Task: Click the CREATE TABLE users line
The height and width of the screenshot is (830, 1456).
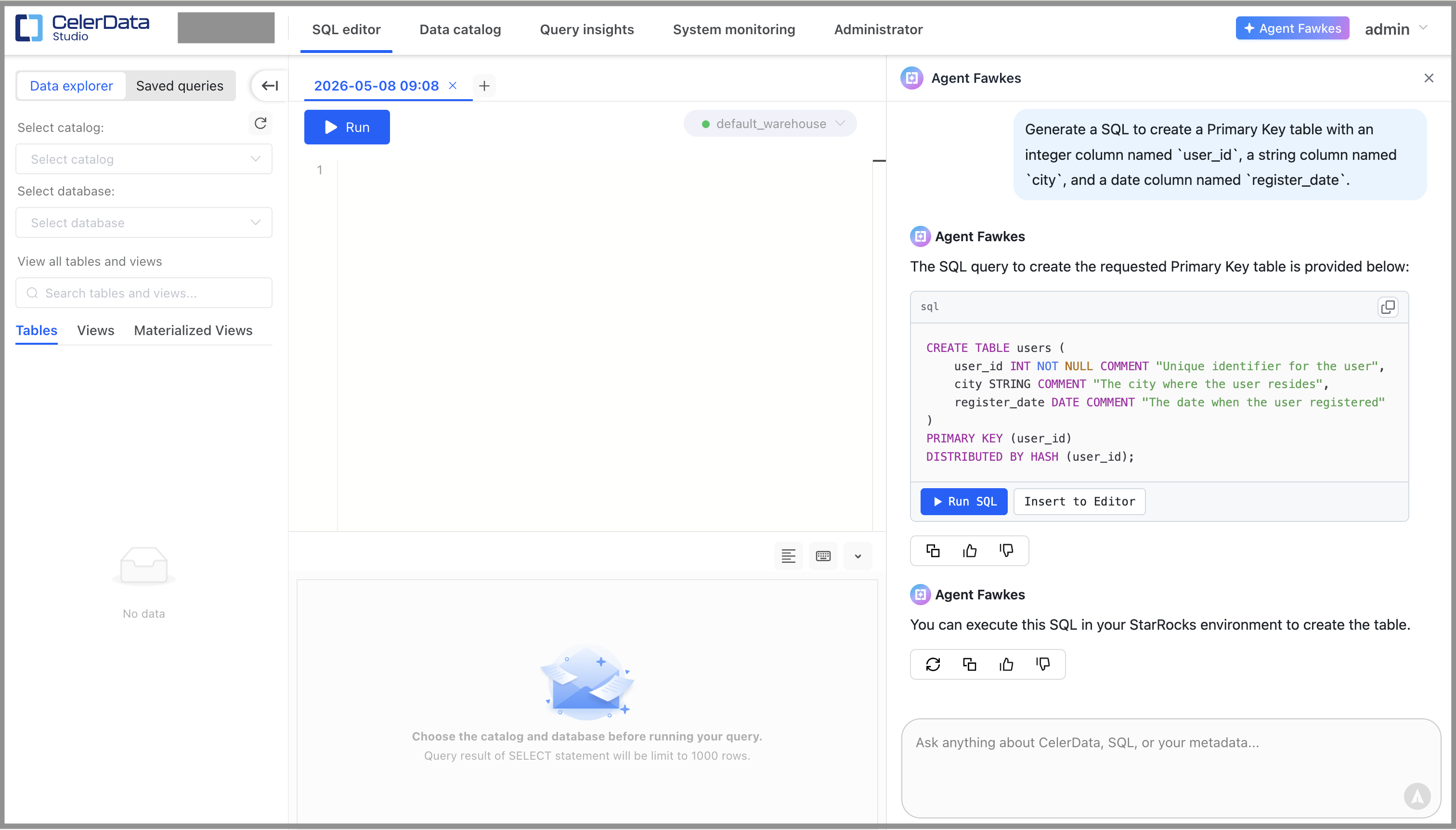Action: coord(995,348)
